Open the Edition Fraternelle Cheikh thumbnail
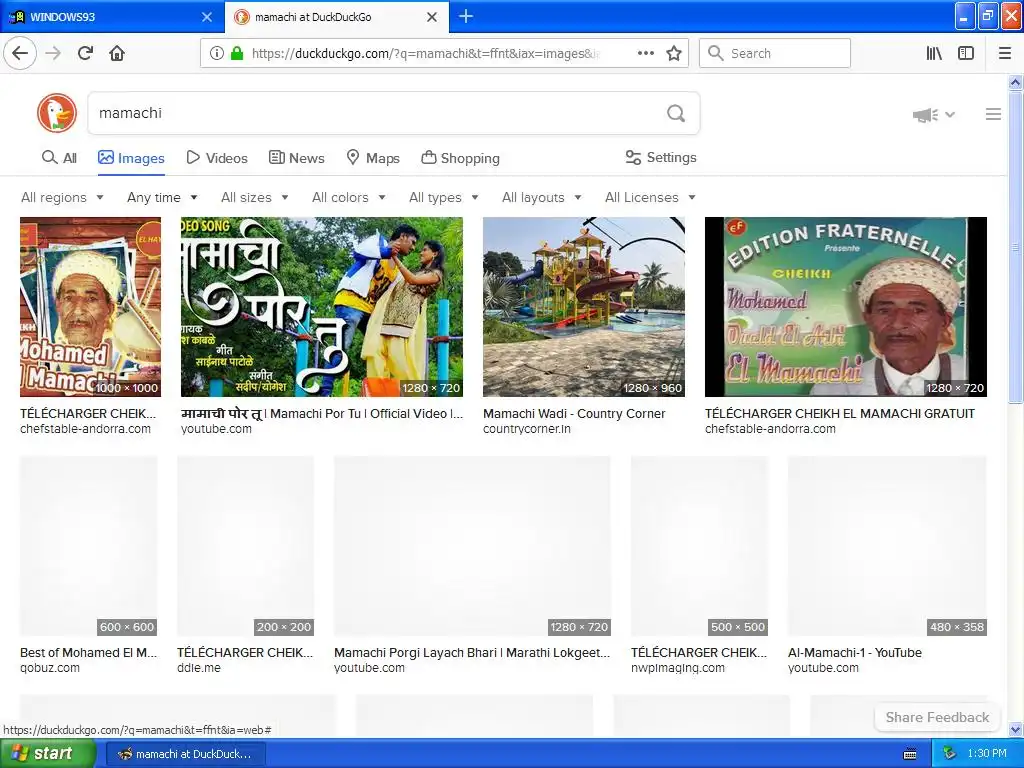1024x768 pixels. pos(846,307)
